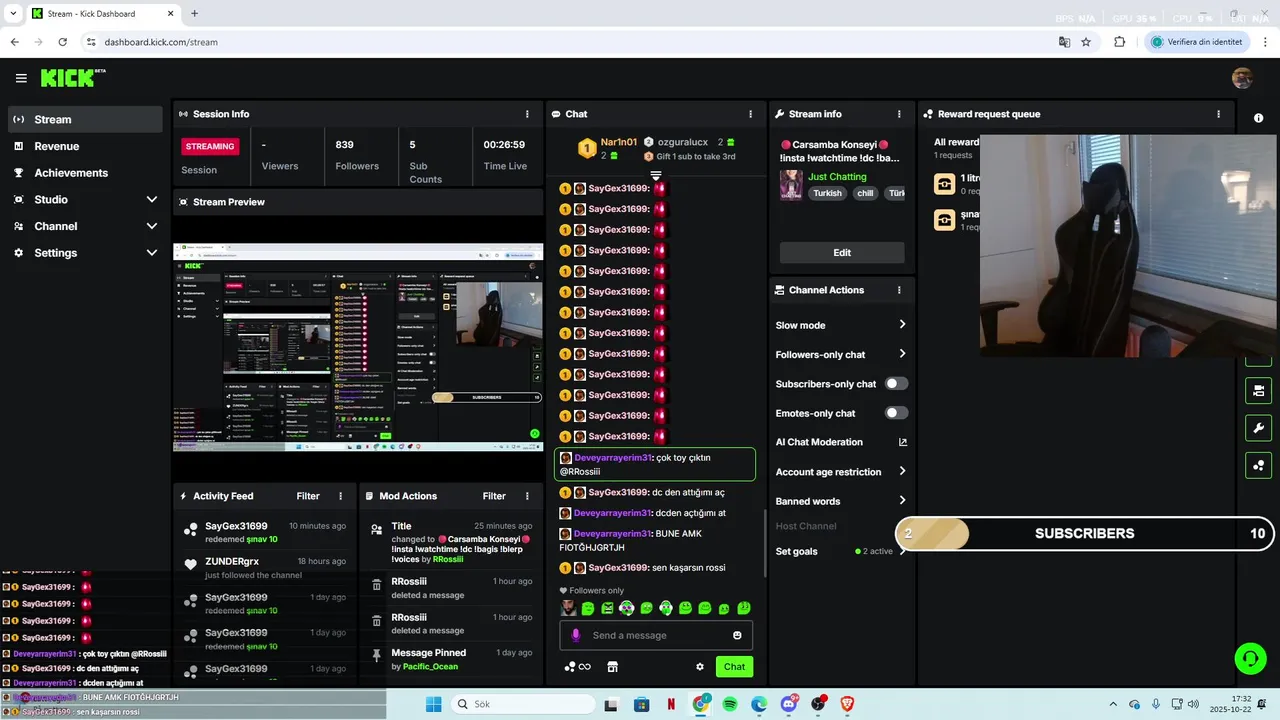Click Verifiera din identitet button
This screenshot has height=720, width=1280.
[x=1197, y=42]
